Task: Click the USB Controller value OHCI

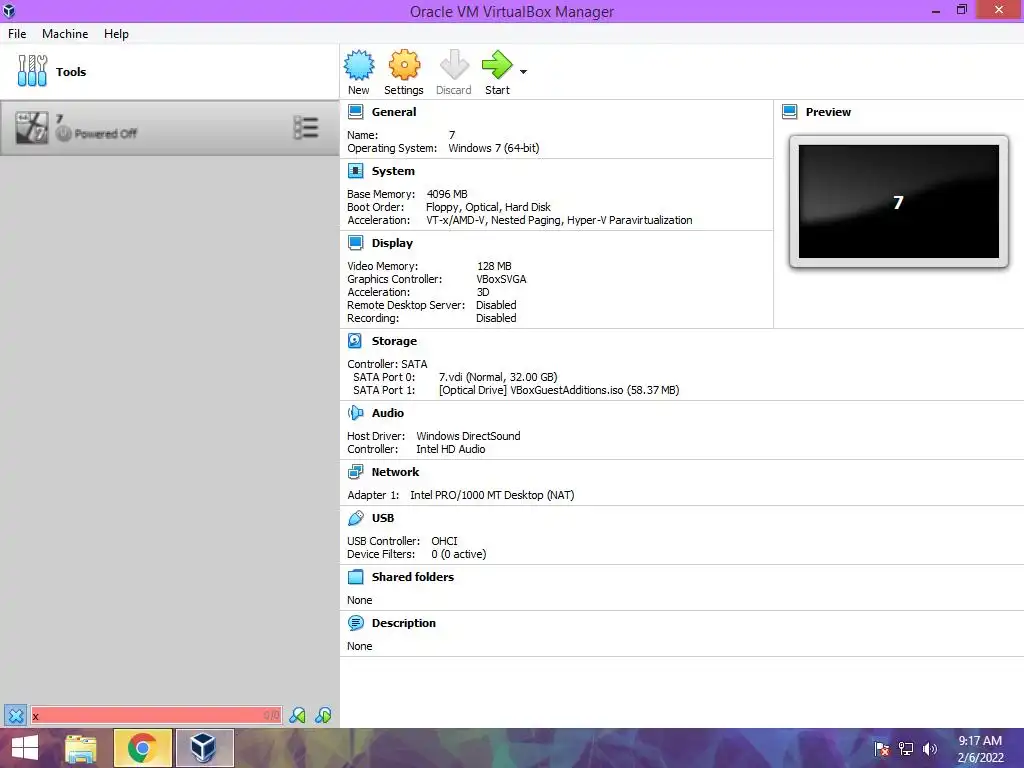Action: tap(444, 541)
